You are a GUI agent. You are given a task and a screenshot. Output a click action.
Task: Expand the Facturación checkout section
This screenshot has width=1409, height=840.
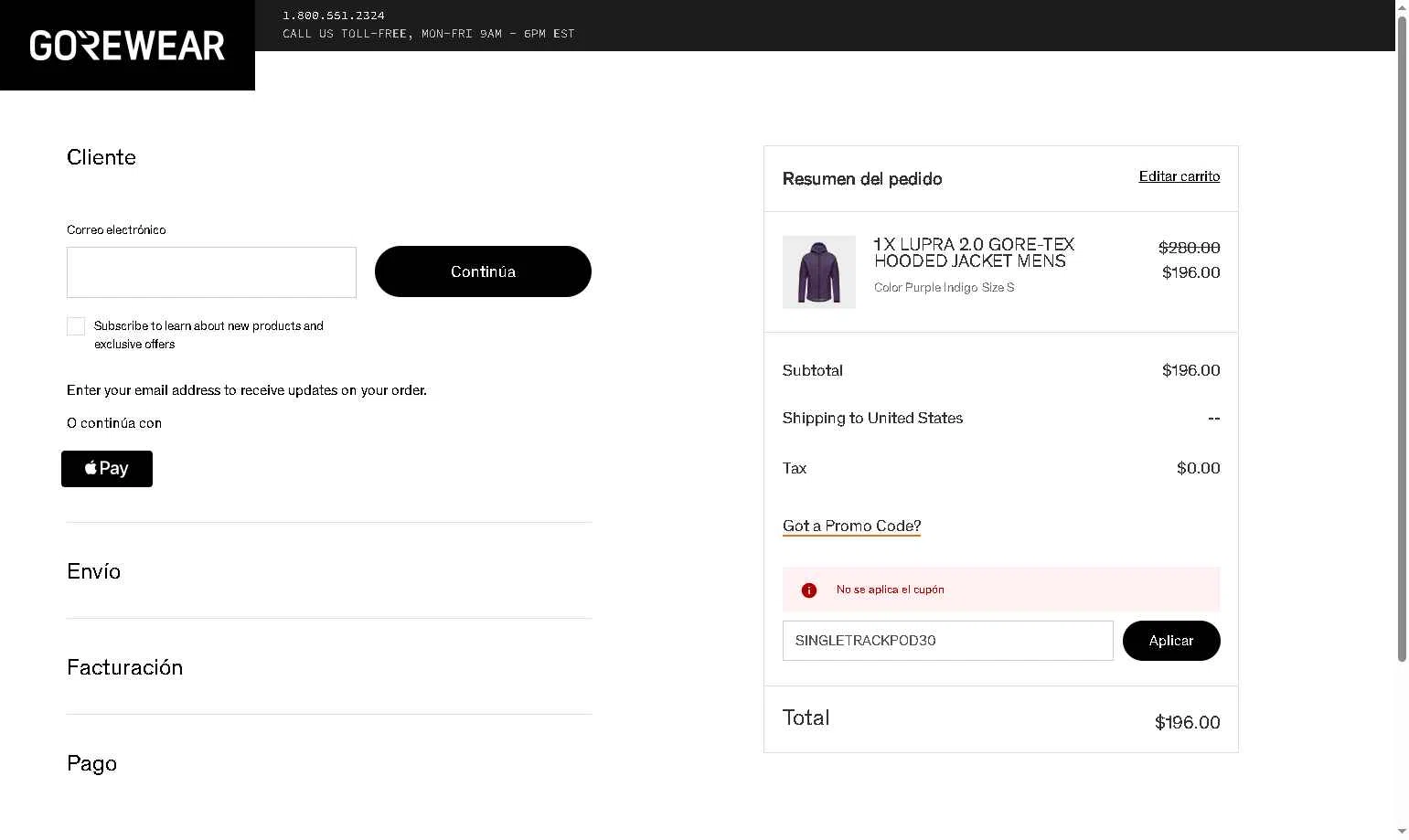pos(125,667)
